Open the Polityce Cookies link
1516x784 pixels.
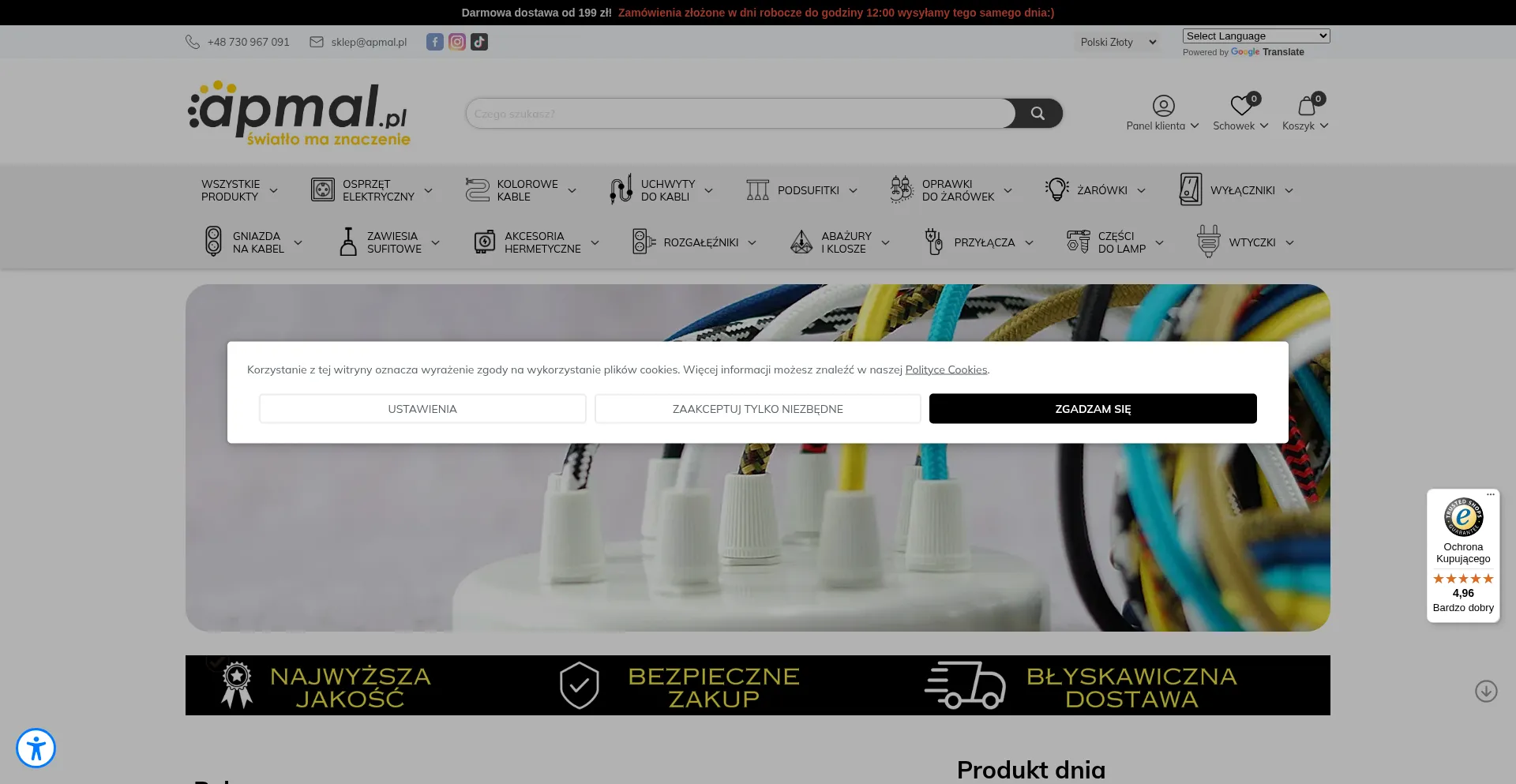[946, 369]
